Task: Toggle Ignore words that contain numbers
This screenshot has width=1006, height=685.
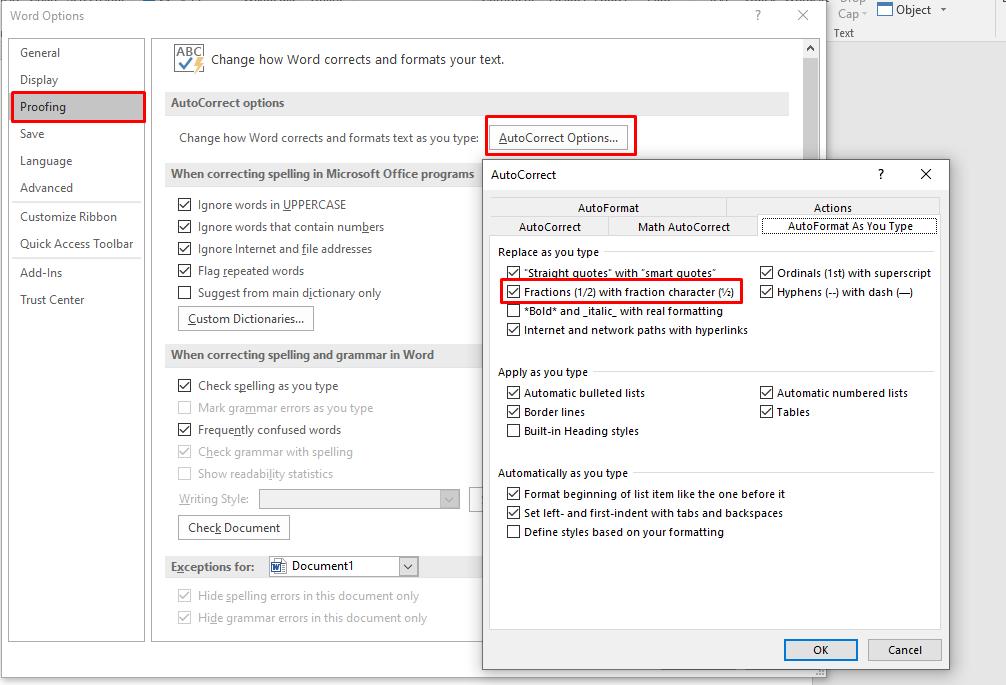Action: (185, 226)
